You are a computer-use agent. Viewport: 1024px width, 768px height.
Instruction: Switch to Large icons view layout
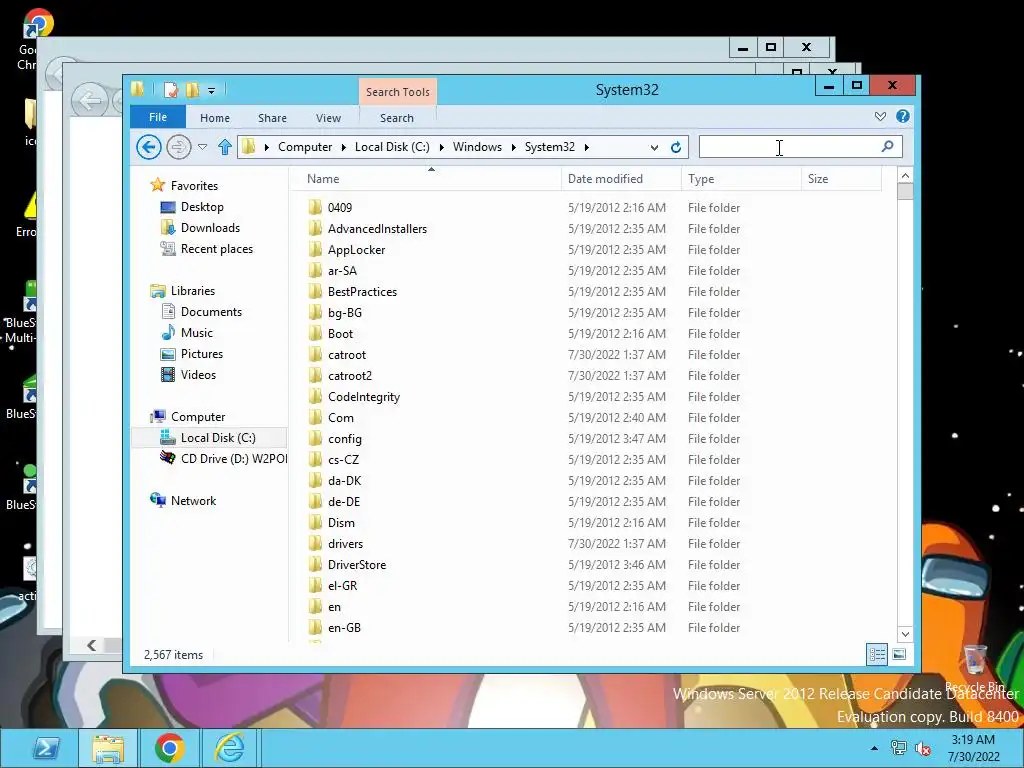899,654
